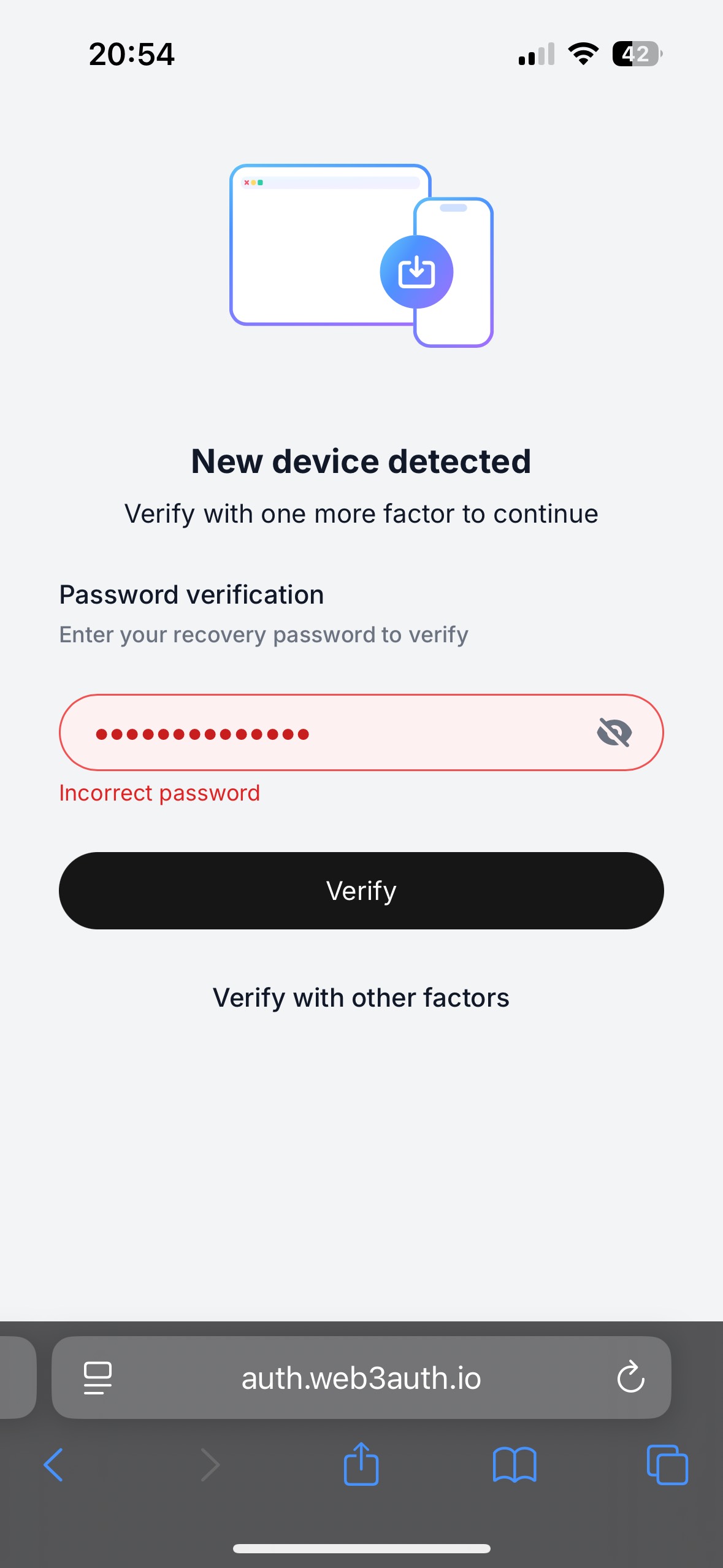Open Safari page settings menu icon
This screenshot has height=1568, width=723.
click(x=98, y=1378)
